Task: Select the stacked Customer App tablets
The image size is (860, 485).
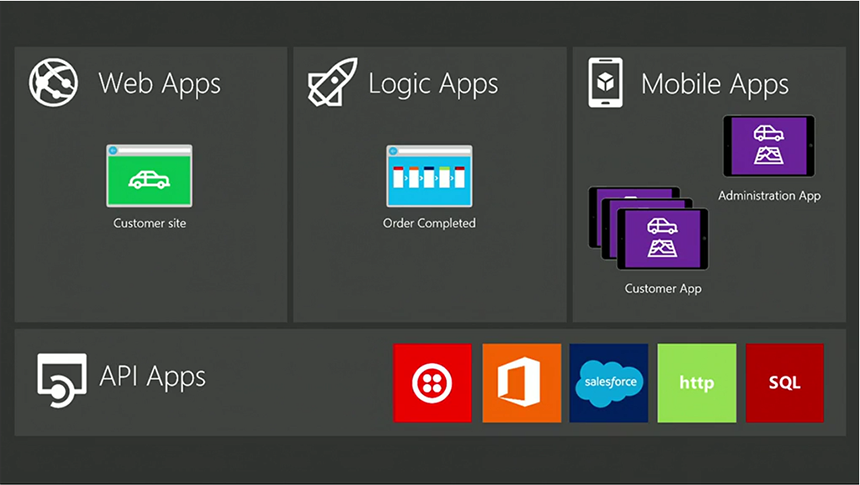Action: (648, 228)
